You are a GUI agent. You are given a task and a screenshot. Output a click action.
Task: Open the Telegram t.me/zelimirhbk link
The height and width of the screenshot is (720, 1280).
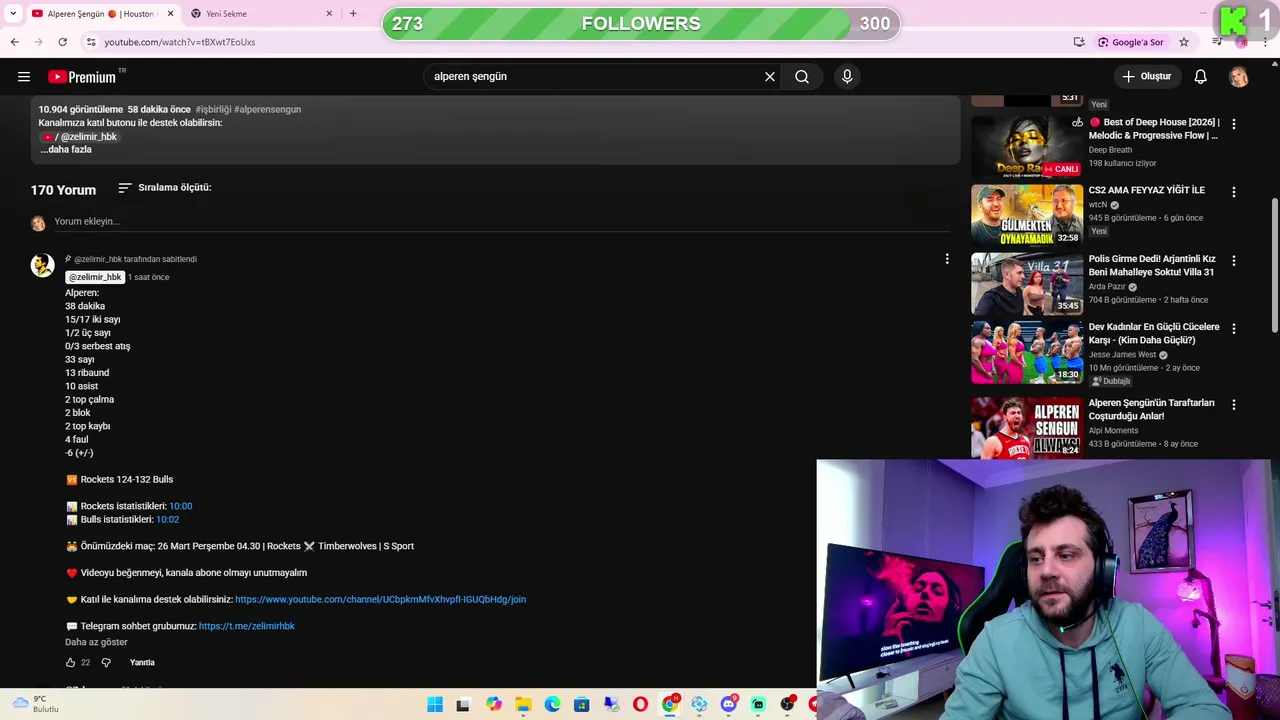pos(247,627)
